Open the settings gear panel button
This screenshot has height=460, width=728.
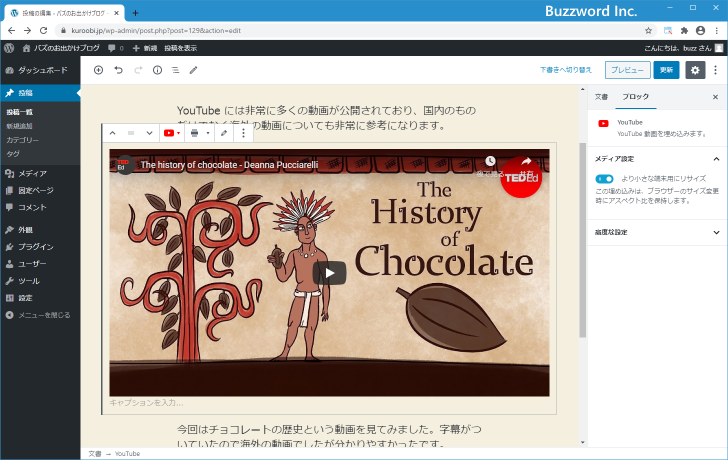695,70
